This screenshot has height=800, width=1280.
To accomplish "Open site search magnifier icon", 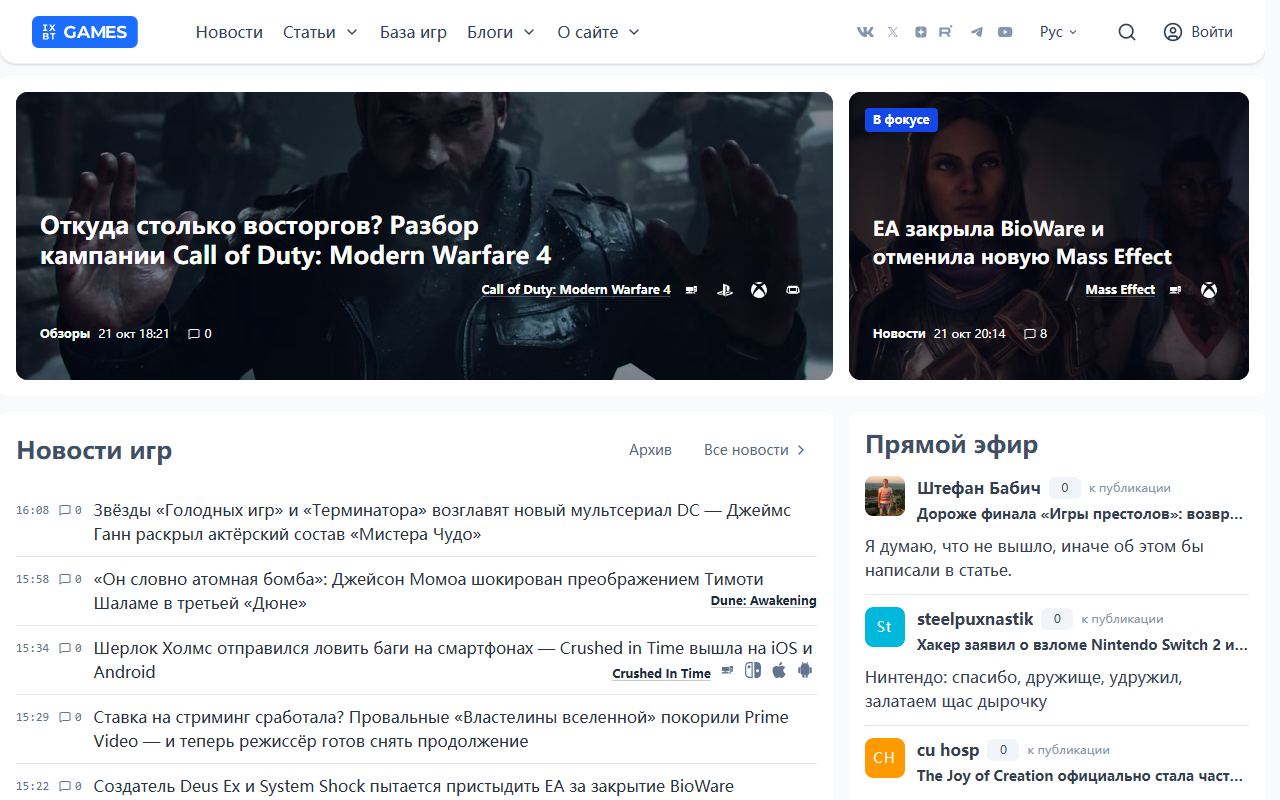I will tap(1127, 32).
